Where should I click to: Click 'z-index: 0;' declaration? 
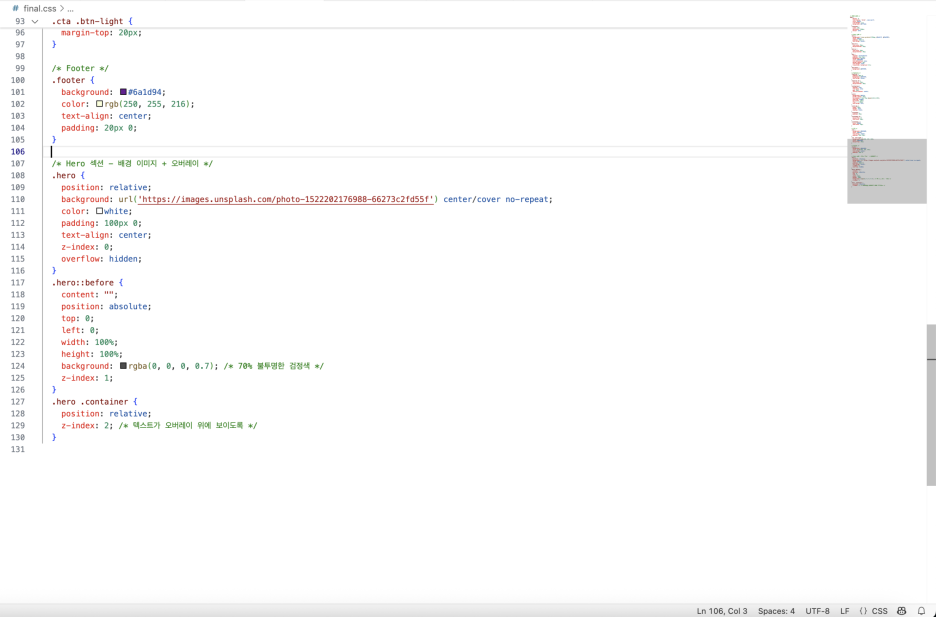pos(87,247)
